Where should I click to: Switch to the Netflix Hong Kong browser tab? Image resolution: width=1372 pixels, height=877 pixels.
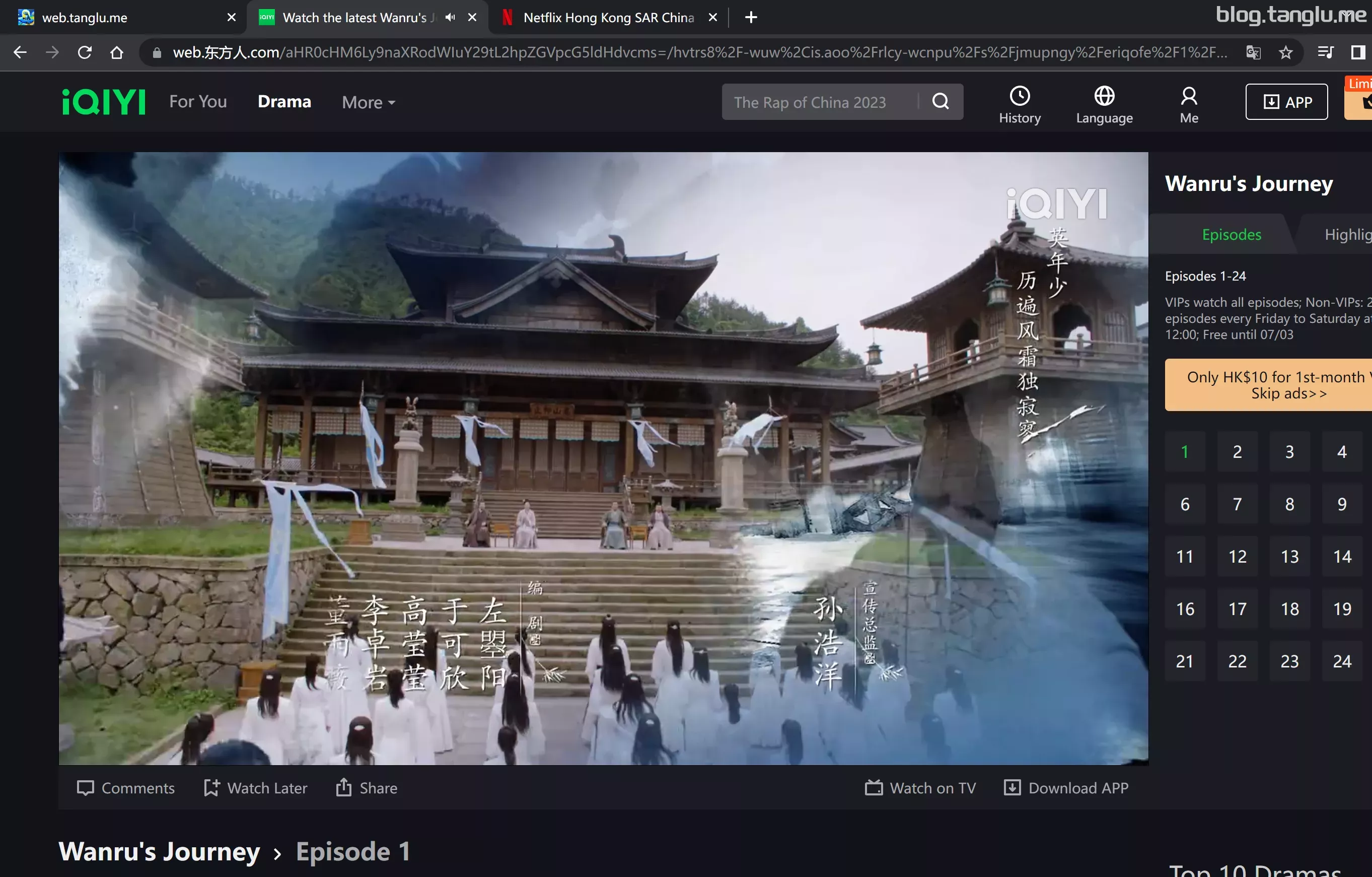609,17
